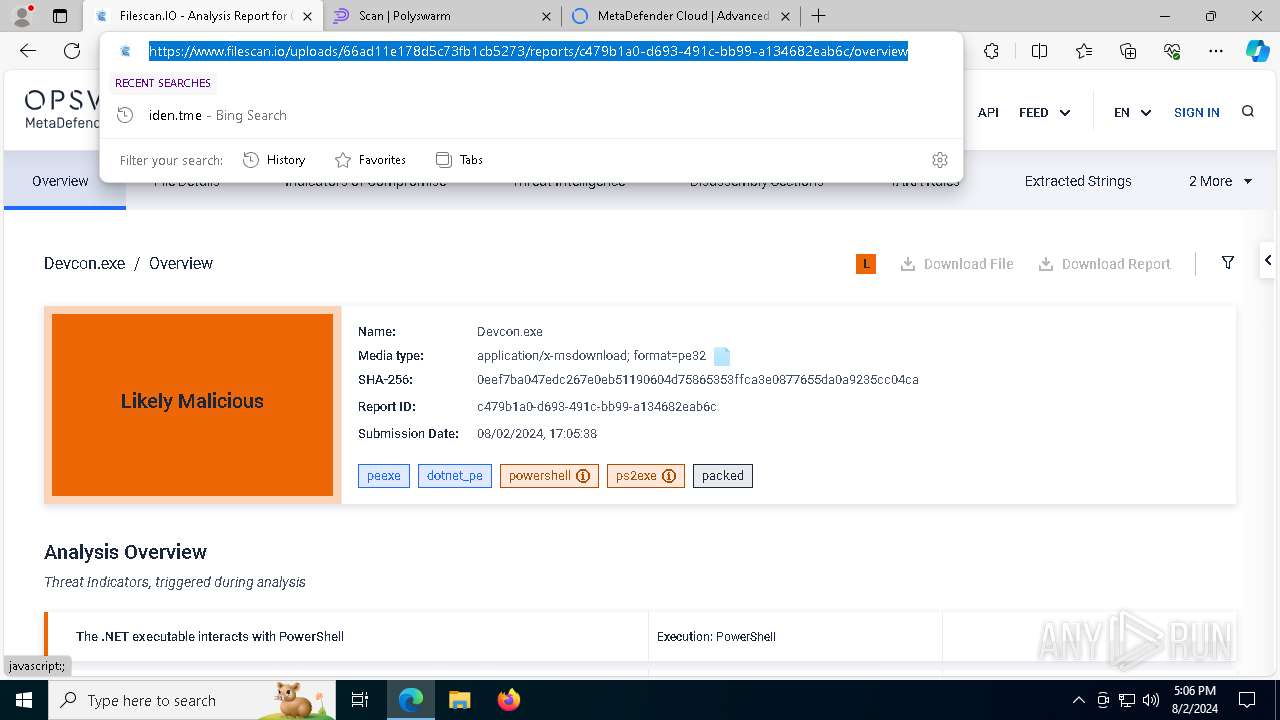Open Favorites star-list icon in toolbar
This screenshot has width=1280, height=720.
(1084, 51)
